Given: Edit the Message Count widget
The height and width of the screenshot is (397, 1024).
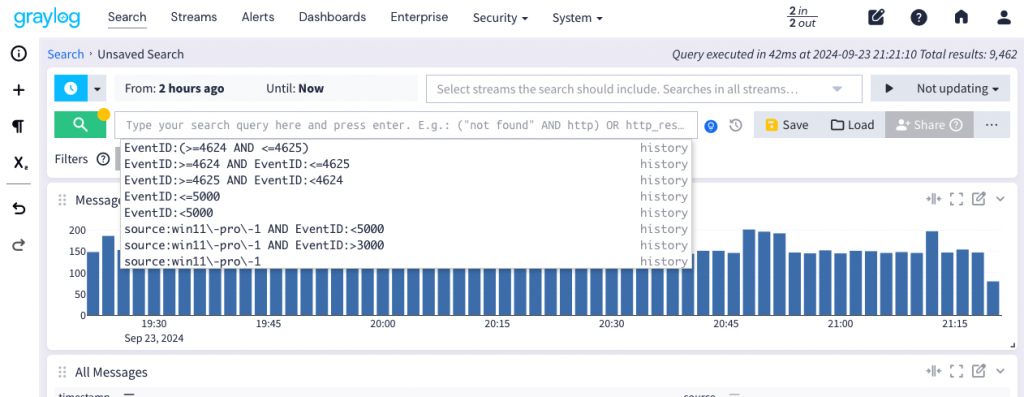Looking at the screenshot, I should click(978, 199).
